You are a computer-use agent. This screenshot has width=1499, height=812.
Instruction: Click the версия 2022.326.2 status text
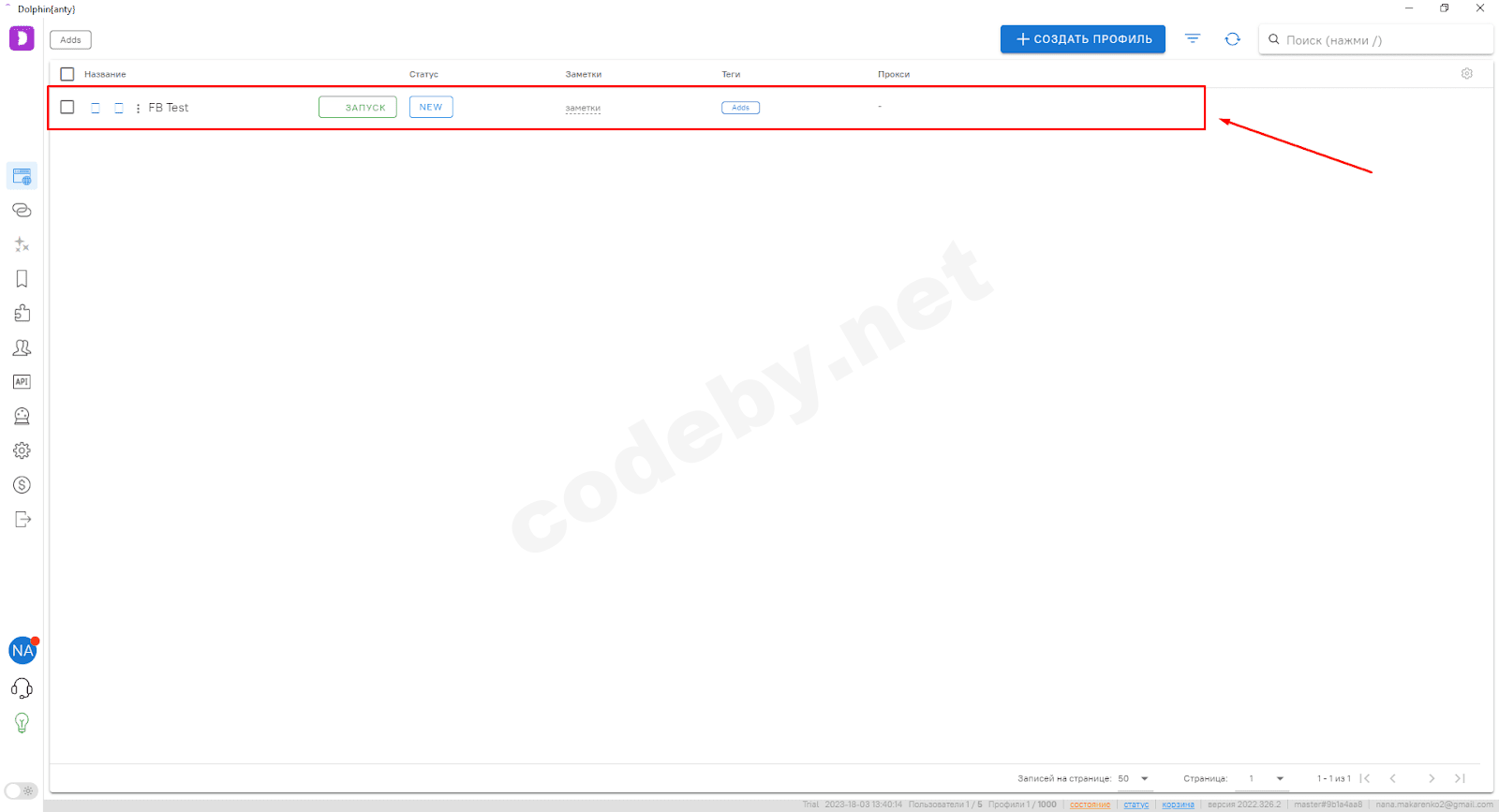[x=1244, y=805]
